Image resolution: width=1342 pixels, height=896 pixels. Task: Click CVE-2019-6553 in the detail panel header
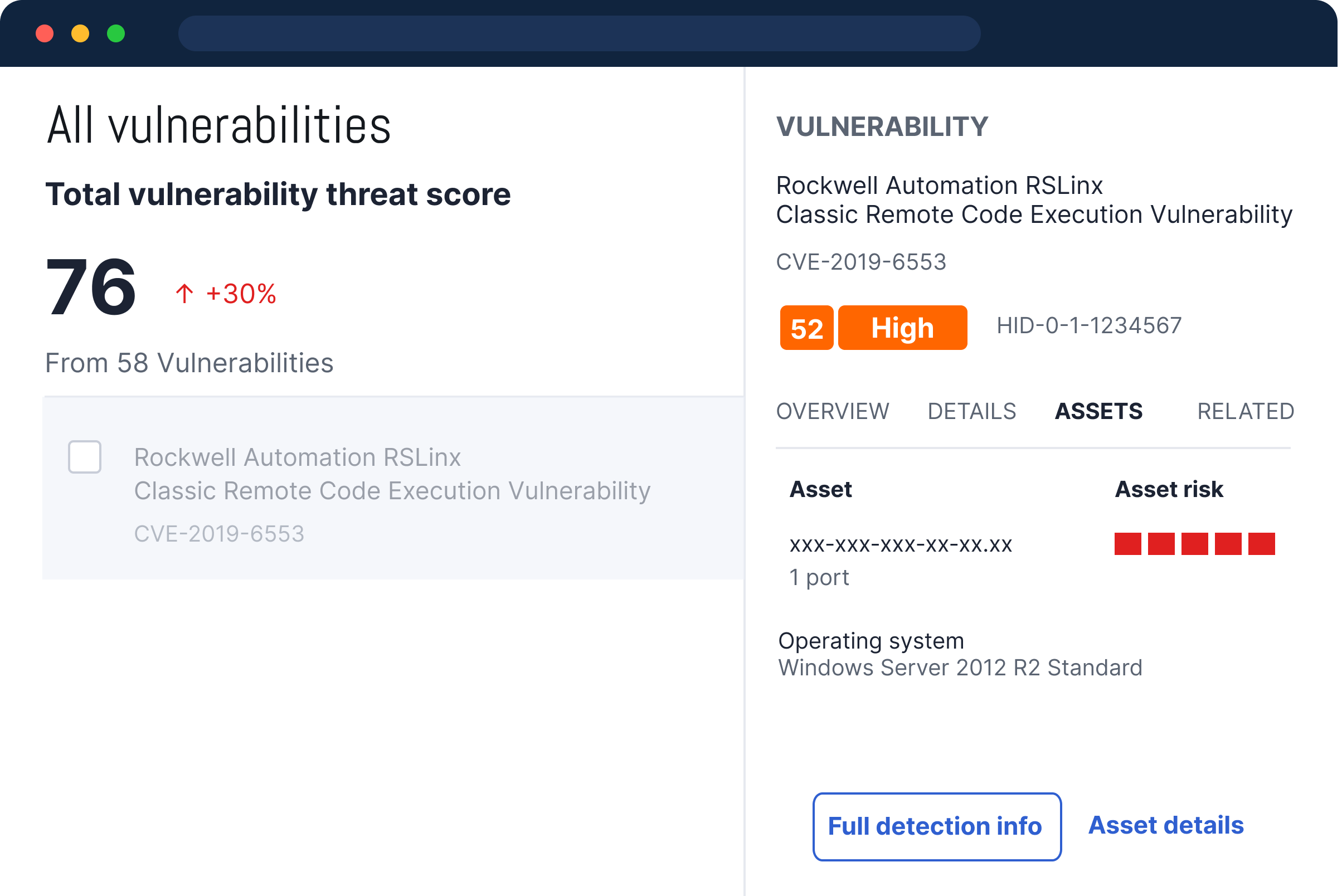tap(860, 262)
